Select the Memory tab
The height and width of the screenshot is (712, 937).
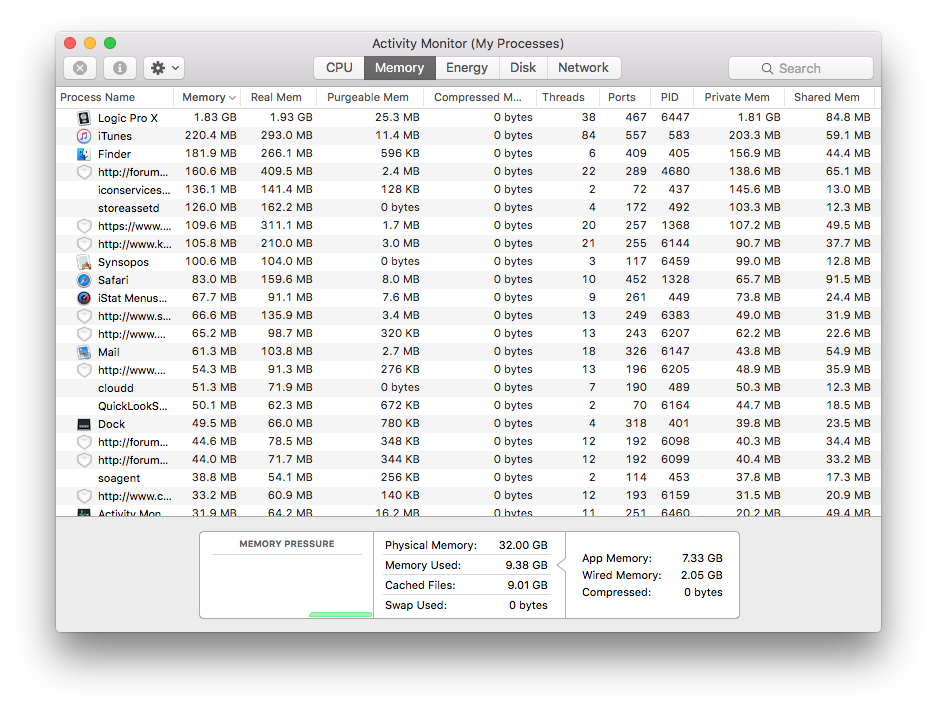(x=400, y=68)
